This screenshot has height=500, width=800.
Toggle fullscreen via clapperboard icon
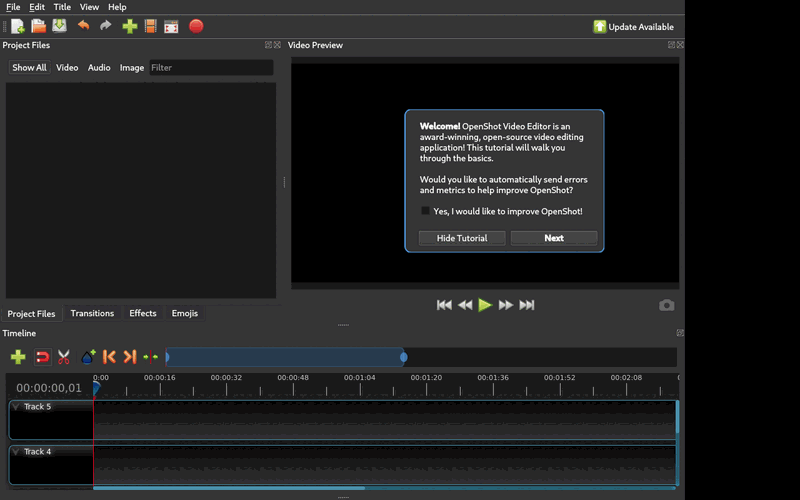(x=171, y=27)
